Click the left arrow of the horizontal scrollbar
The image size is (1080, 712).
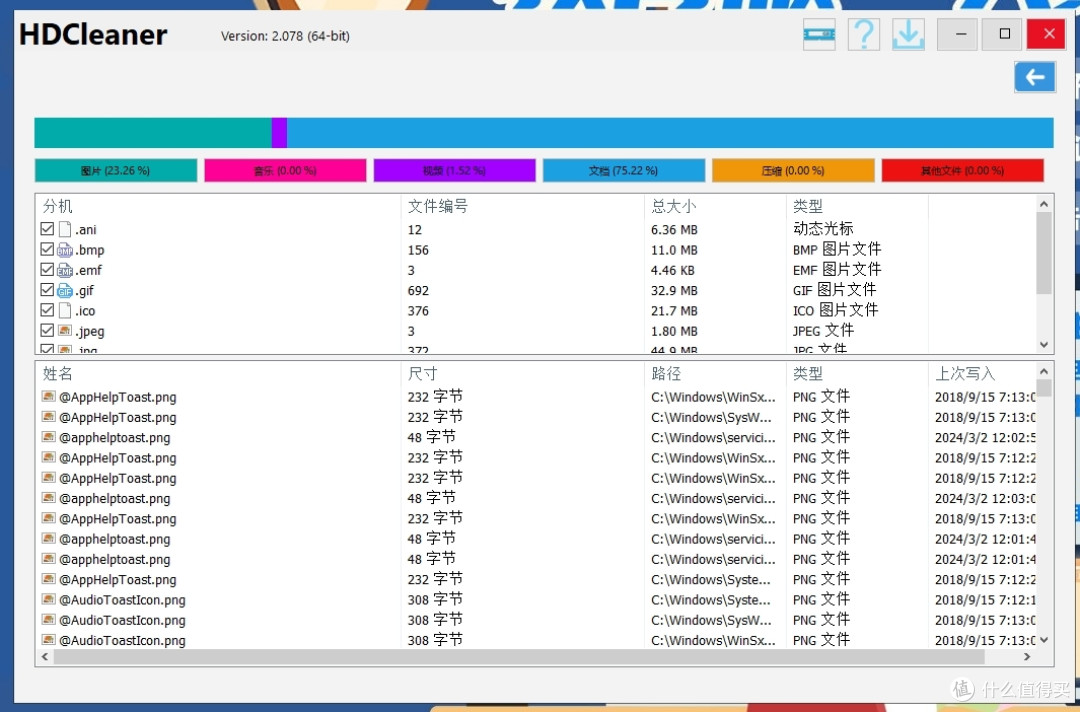click(x=44, y=657)
